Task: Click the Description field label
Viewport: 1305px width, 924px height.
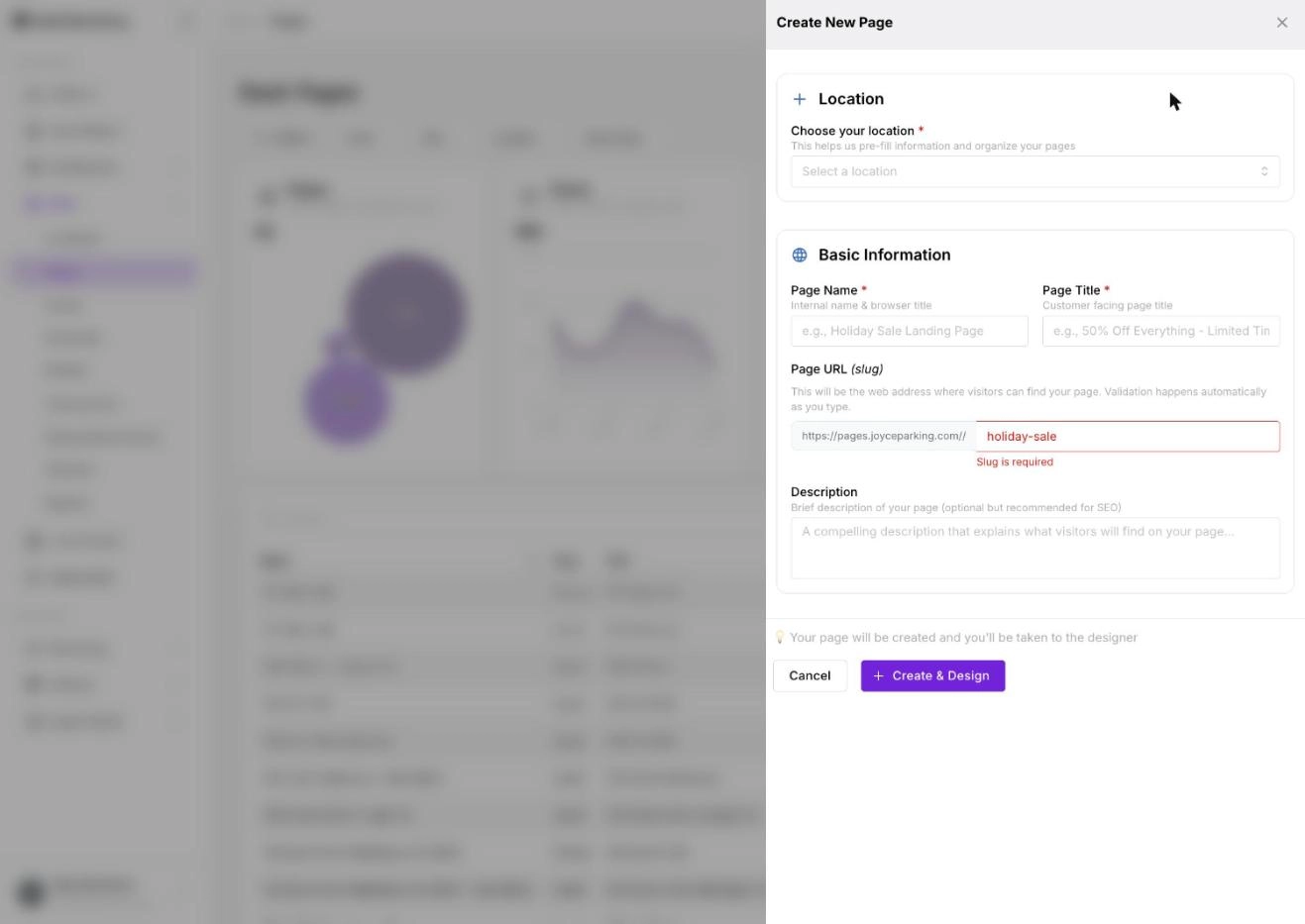Action: pos(823,492)
